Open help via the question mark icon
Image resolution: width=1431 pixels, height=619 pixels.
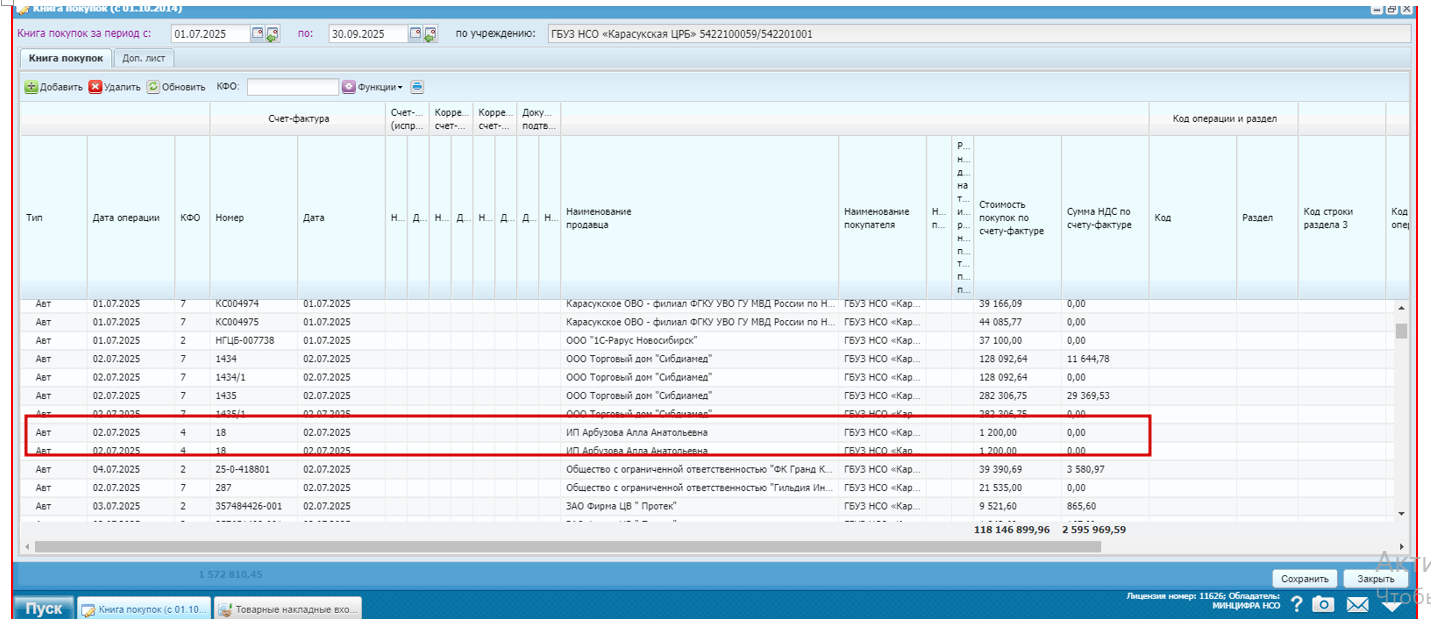[x=1296, y=604]
